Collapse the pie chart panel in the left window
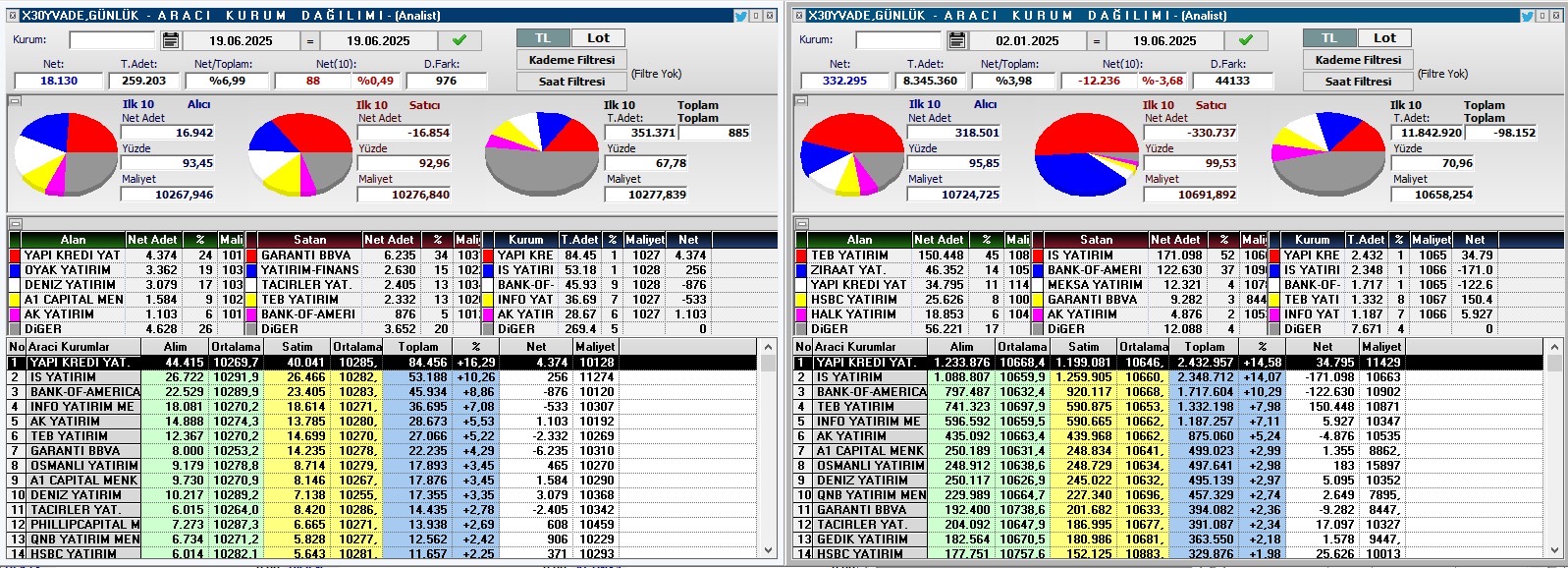This screenshot has width=1568, height=568. [15, 100]
